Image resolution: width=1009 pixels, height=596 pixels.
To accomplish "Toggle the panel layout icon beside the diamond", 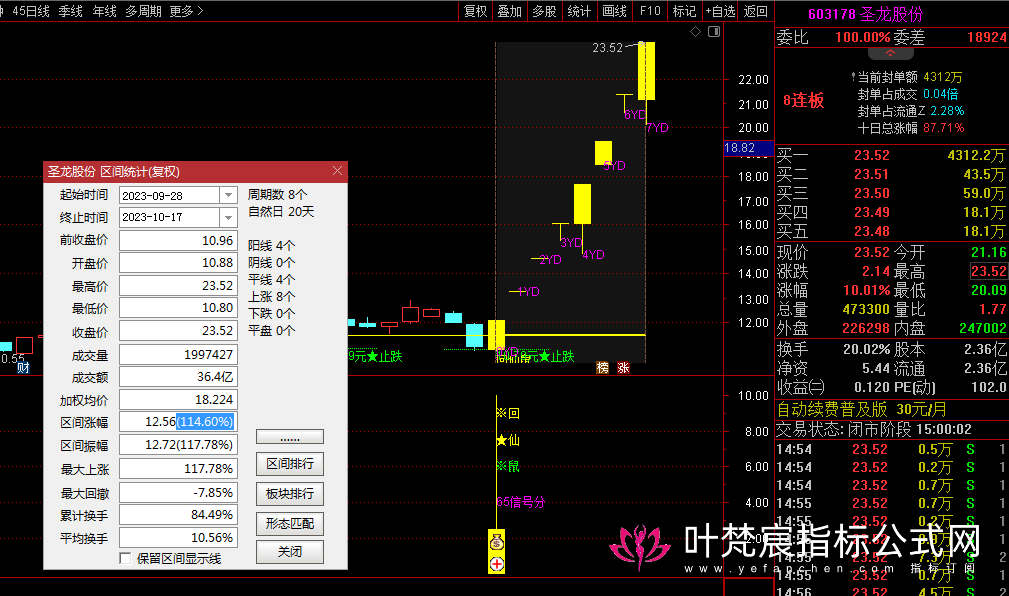I will [714, 32].
